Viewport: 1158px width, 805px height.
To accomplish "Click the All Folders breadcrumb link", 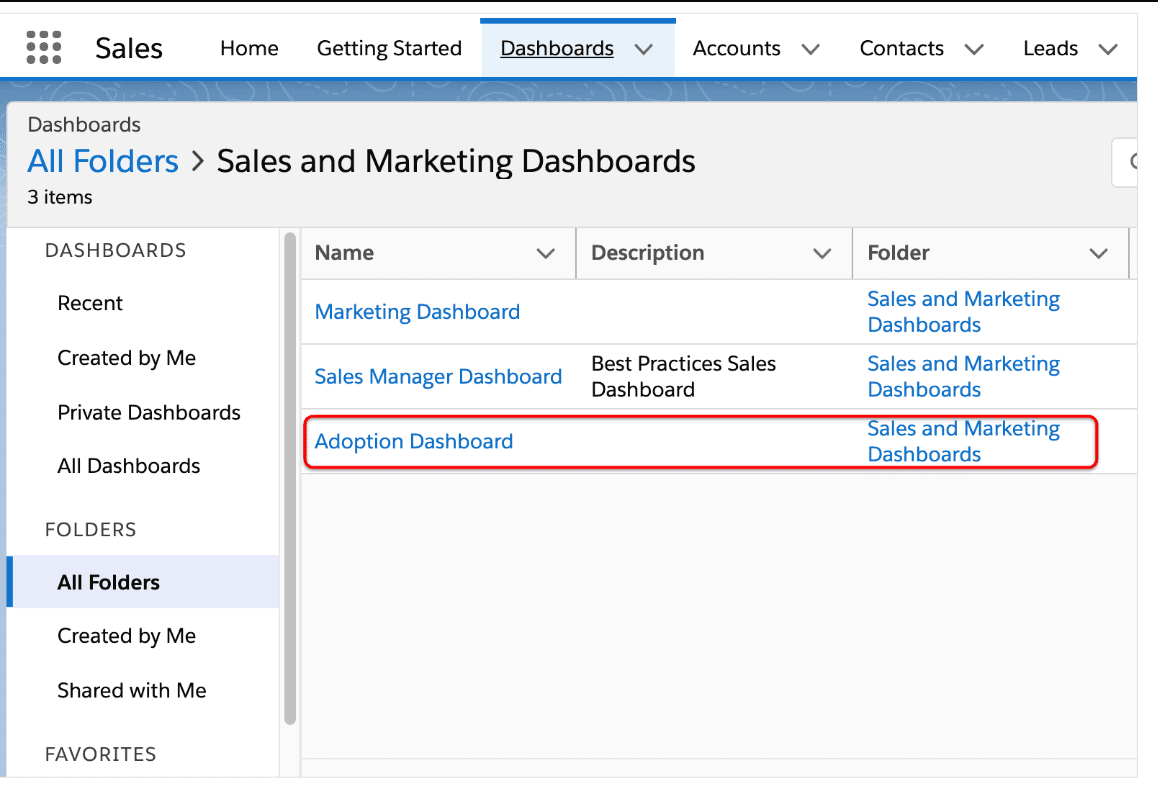I will (103, 161).
